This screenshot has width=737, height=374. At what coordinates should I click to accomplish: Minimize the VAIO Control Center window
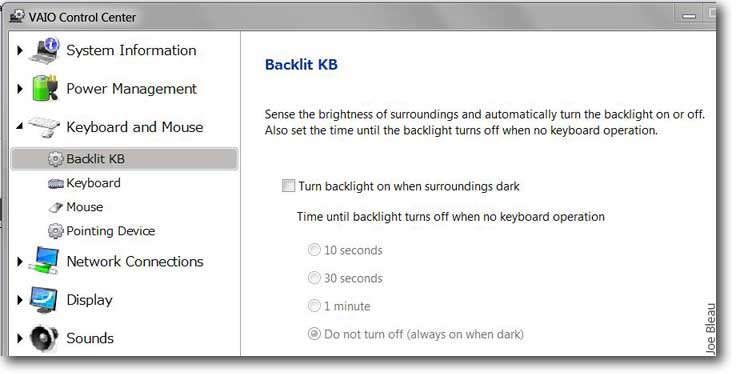tap(689, 16)
